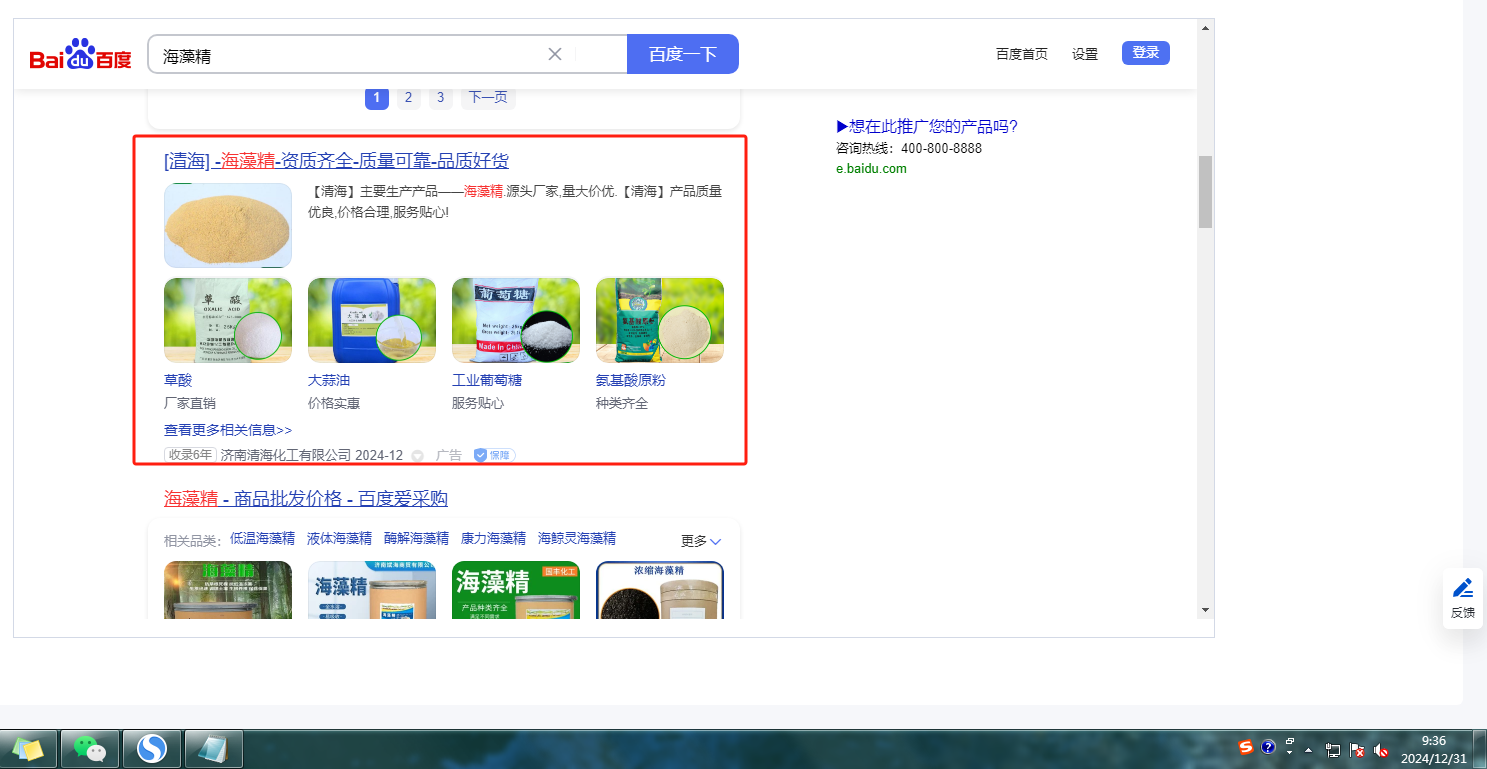
Task: Click 咨询热线：400-800-8888 text
Action: pyautogui.click(x=909, y=148)
